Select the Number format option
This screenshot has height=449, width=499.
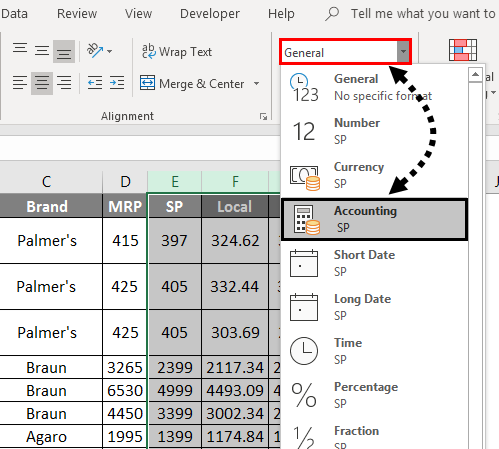pyautogui.click(x=374, y=131)
